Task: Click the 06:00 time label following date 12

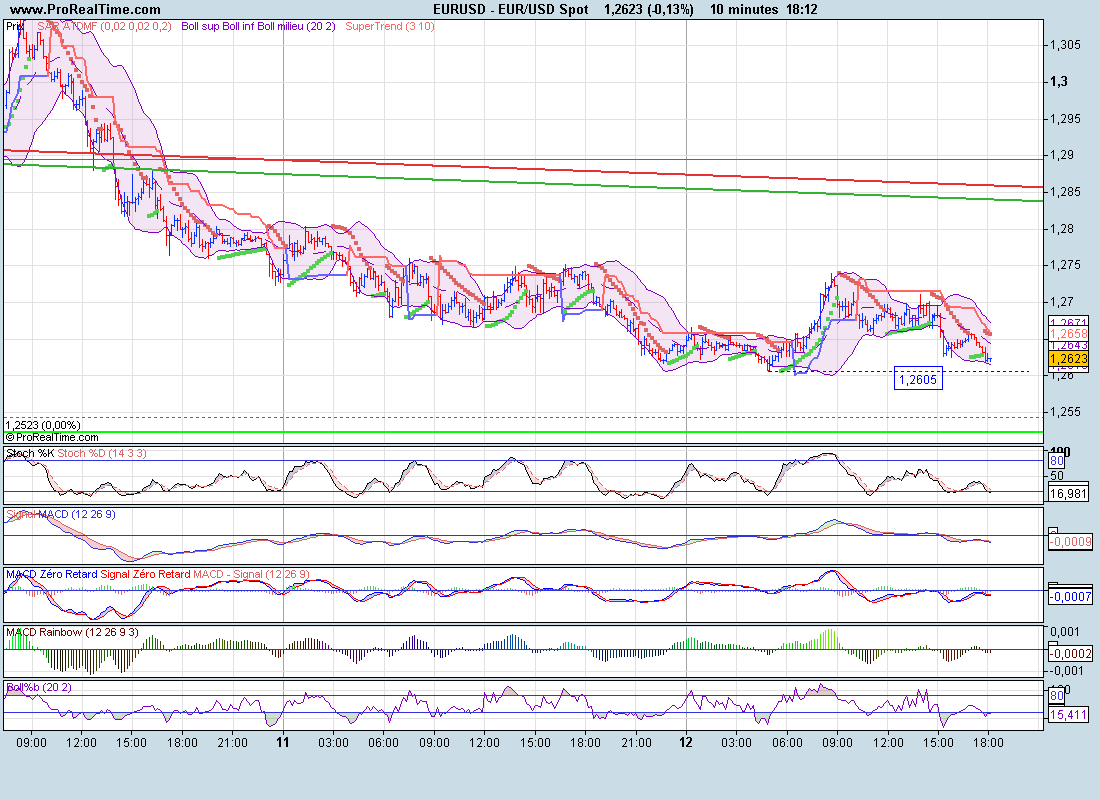Action: pyautogui.click(x=787, y=742)
